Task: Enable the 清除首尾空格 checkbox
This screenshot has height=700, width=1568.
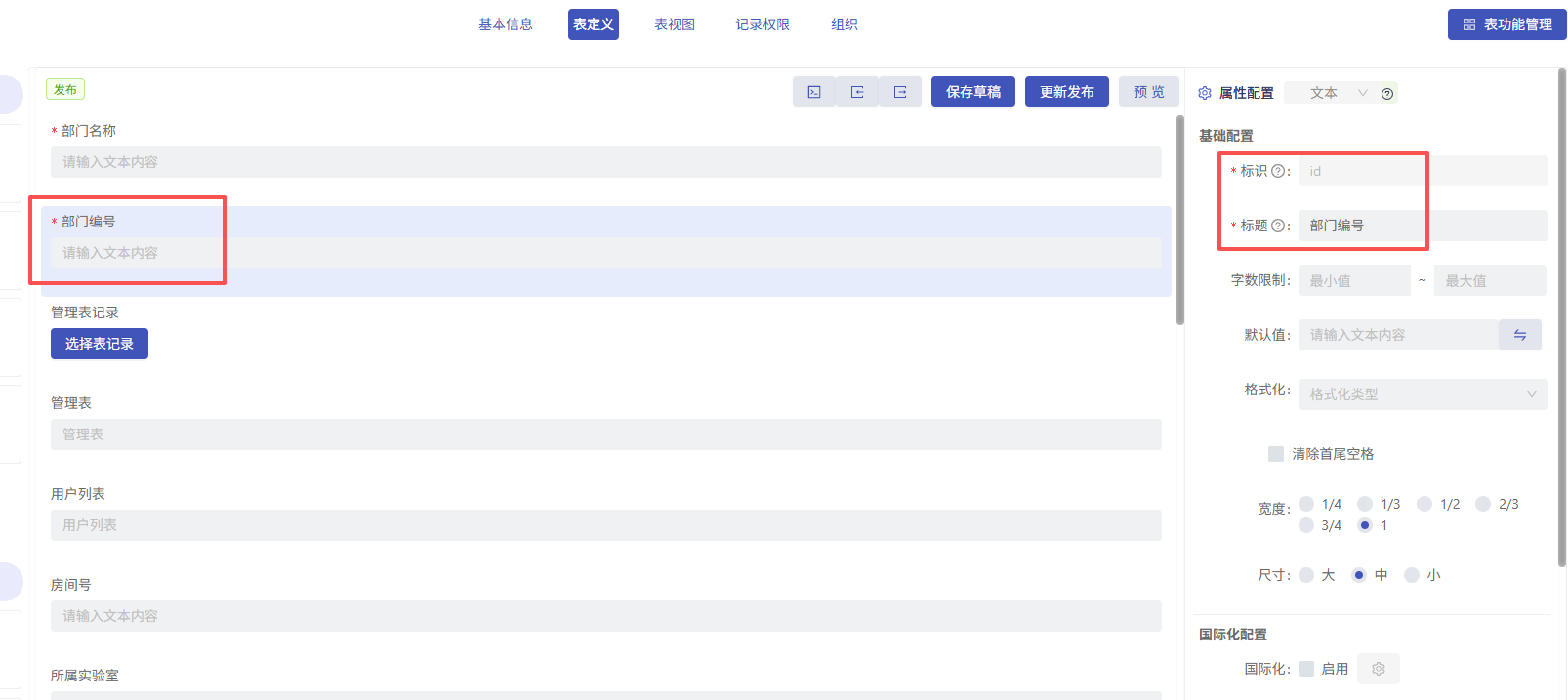Action: tap(1276, 454)
